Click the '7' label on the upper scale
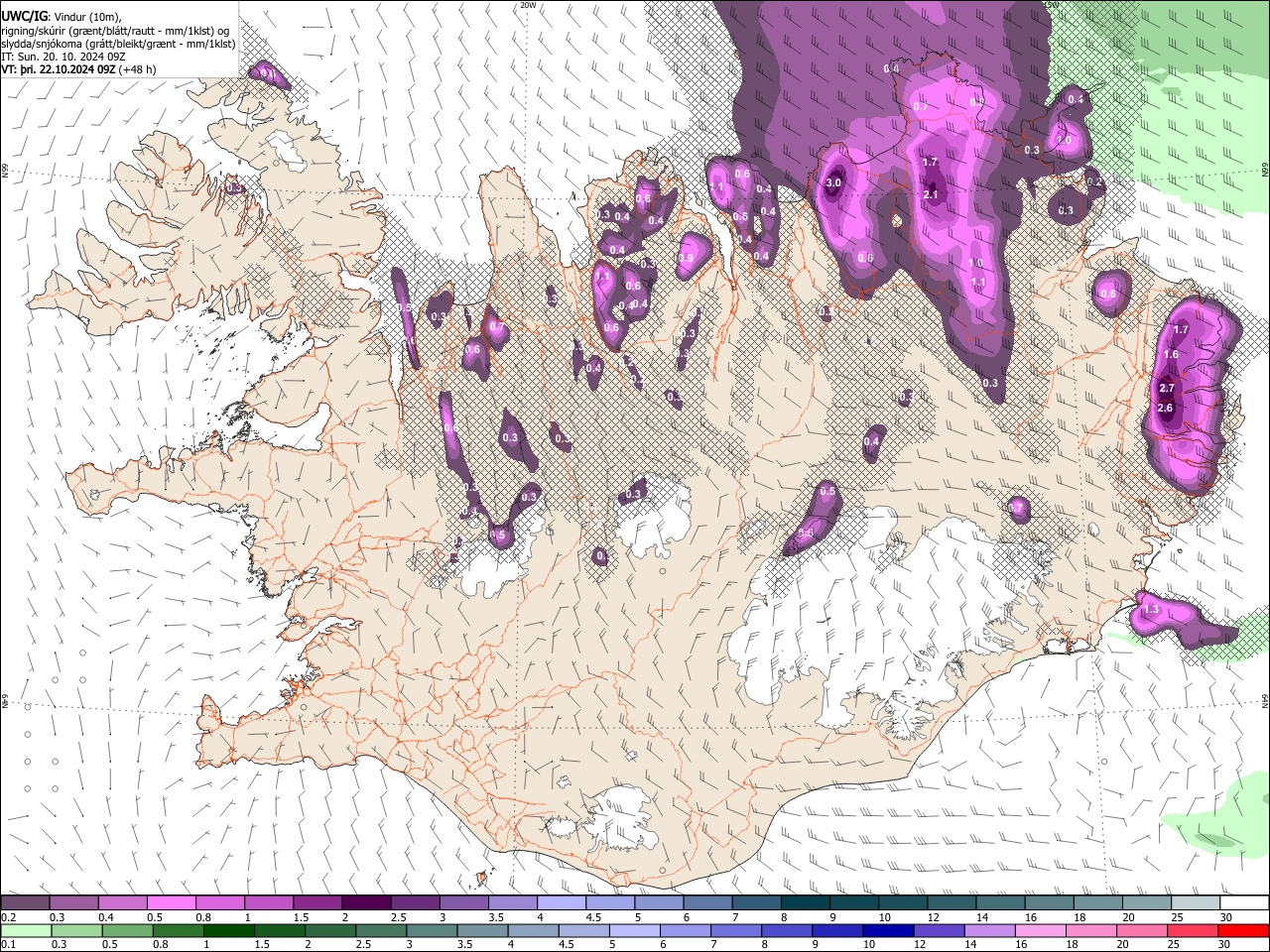The width and height of the screenshot is (1270, 952). tap(736, 917)
